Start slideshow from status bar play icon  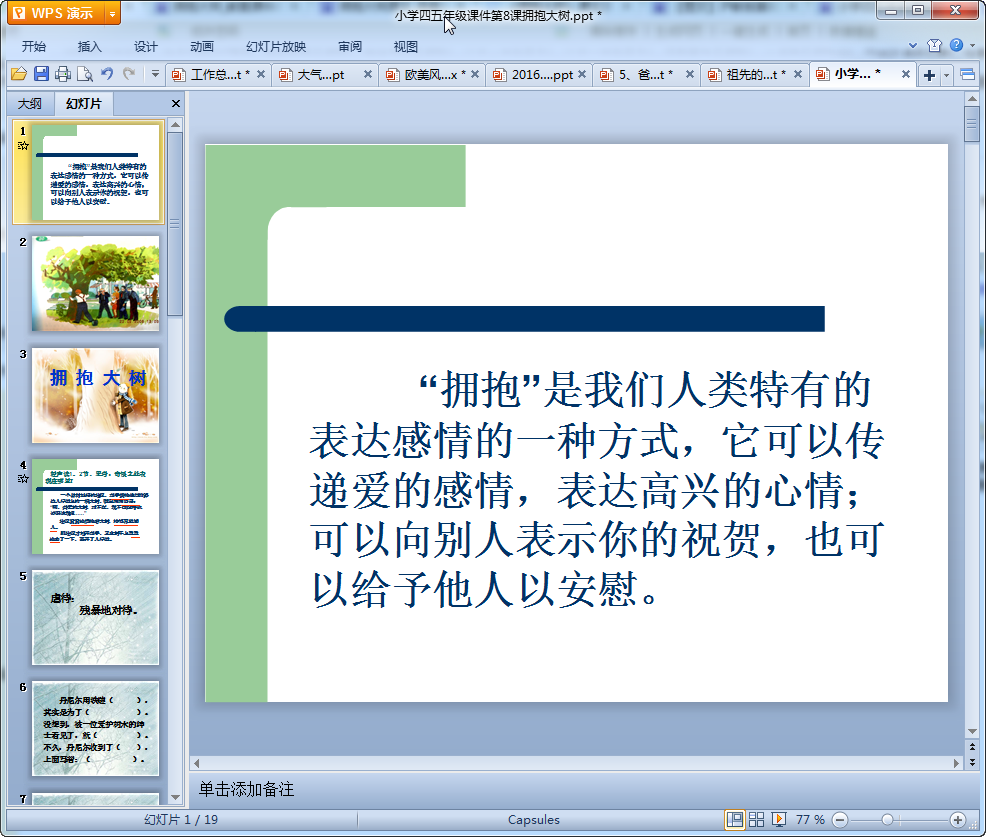779,819
